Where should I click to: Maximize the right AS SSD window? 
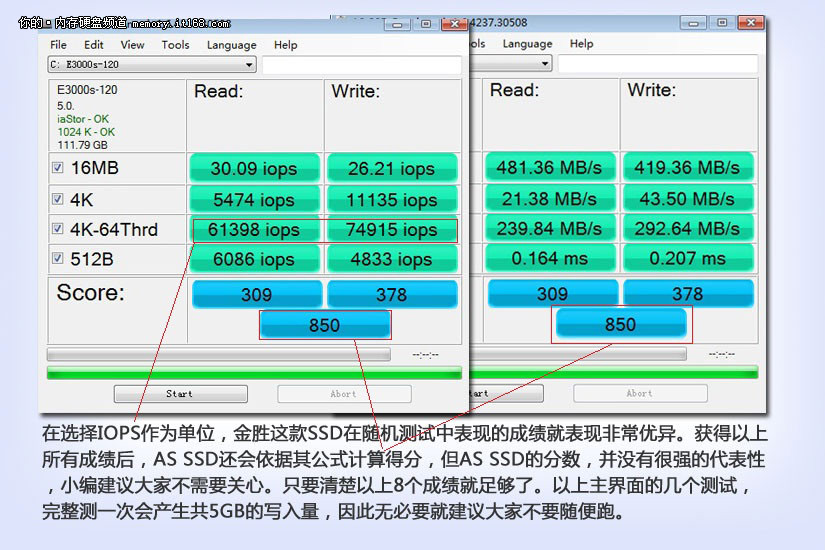(722, 23)
